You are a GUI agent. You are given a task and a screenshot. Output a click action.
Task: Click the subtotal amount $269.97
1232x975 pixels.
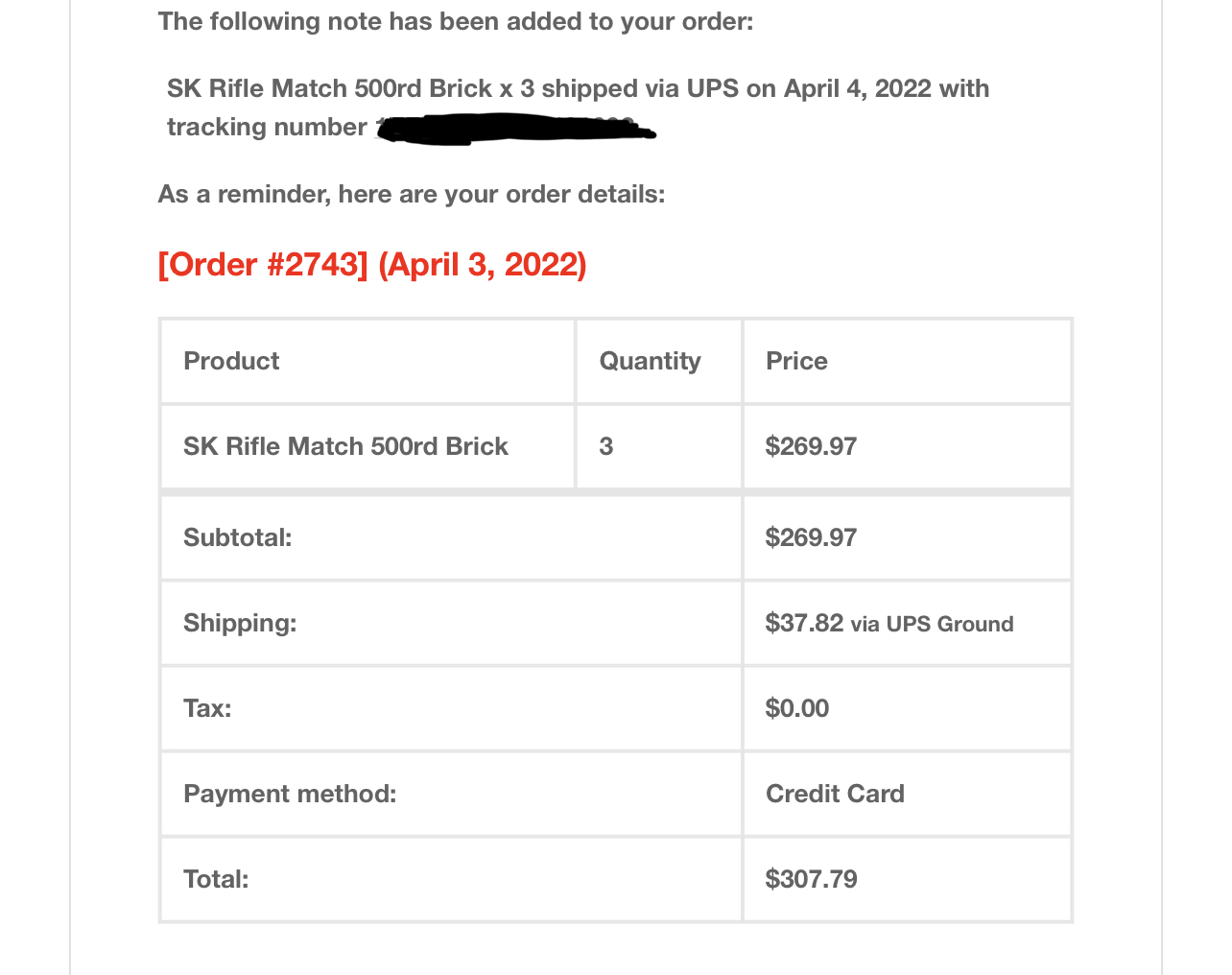tap(811, 537)
